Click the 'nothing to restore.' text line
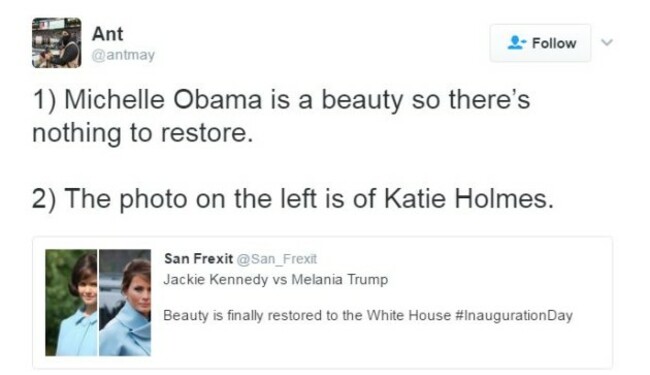This screenshot has height=375, width=650. 143,133
